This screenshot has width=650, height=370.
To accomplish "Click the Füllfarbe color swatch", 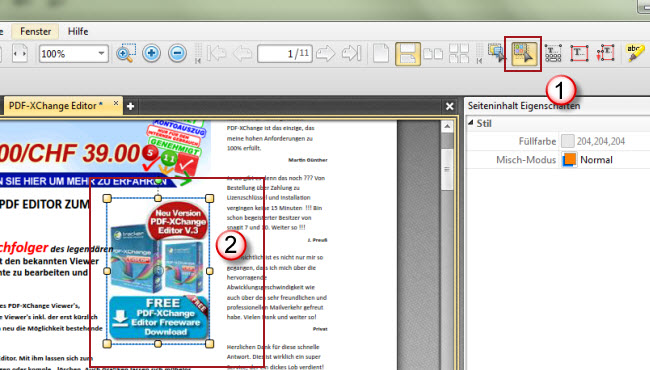I will 568,141.
